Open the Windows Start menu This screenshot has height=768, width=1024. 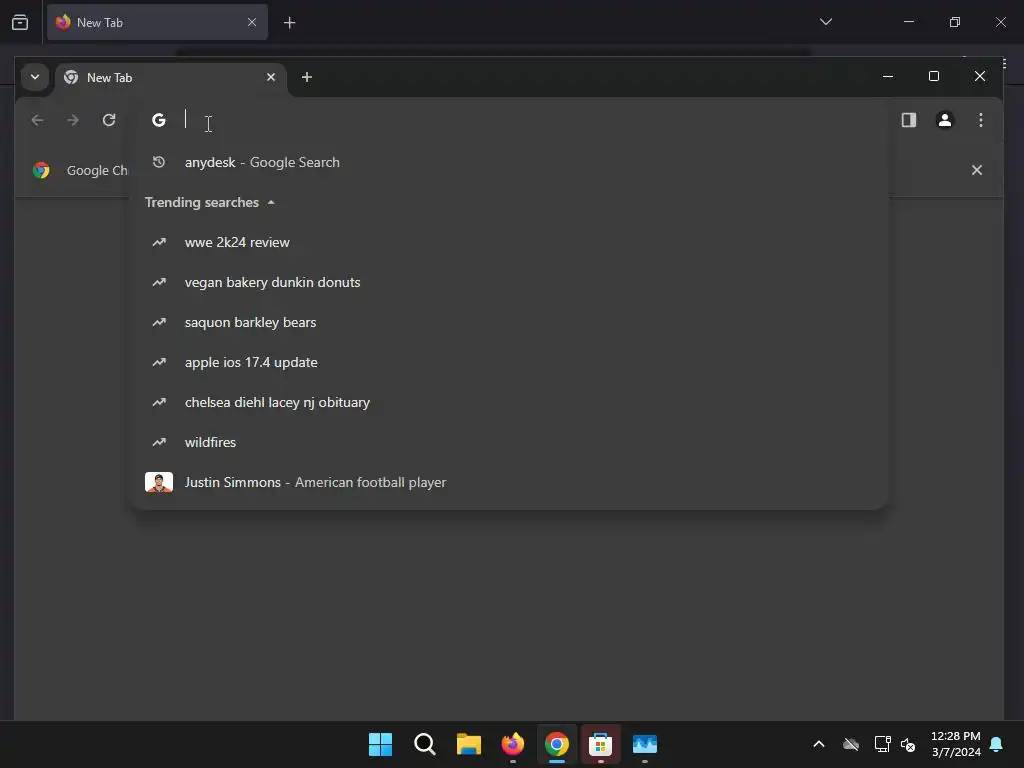pyautogui.click(x=380, y=744)
